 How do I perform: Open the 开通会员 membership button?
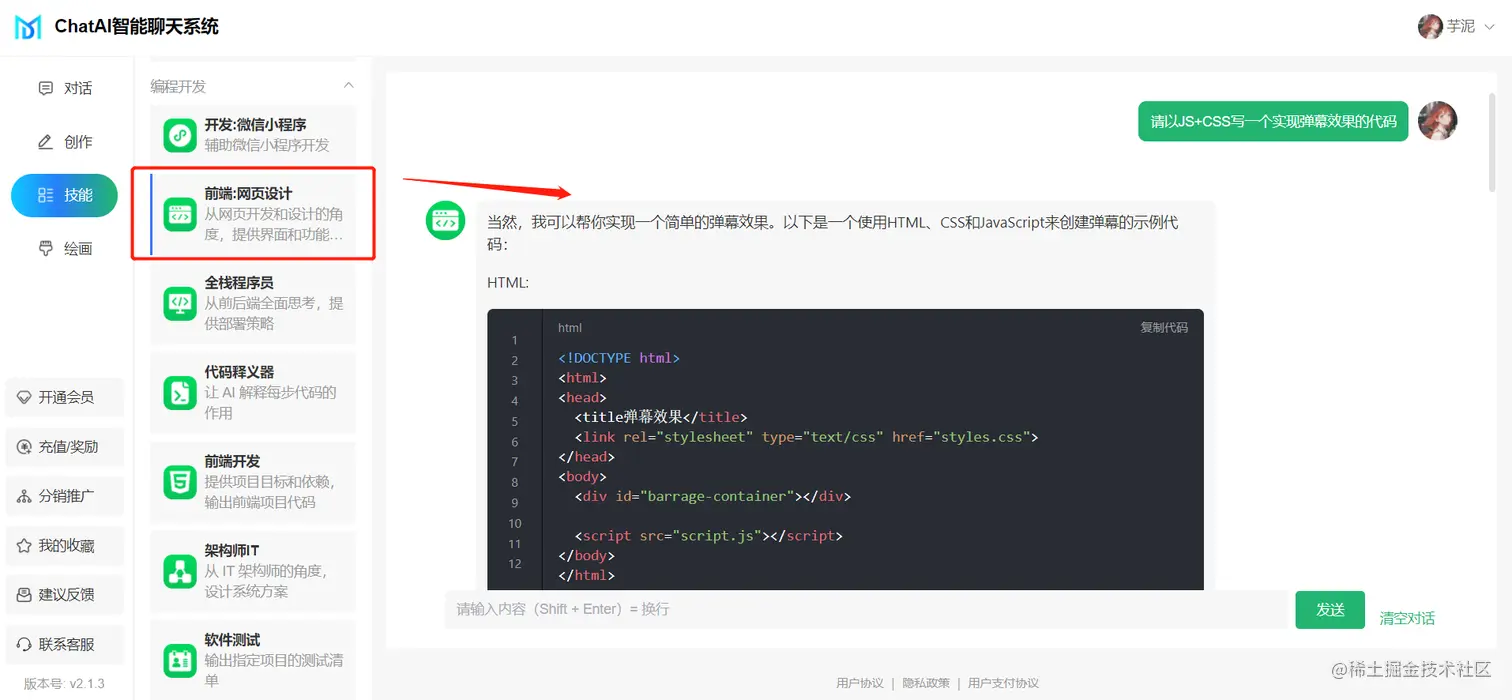click(65, 397)
